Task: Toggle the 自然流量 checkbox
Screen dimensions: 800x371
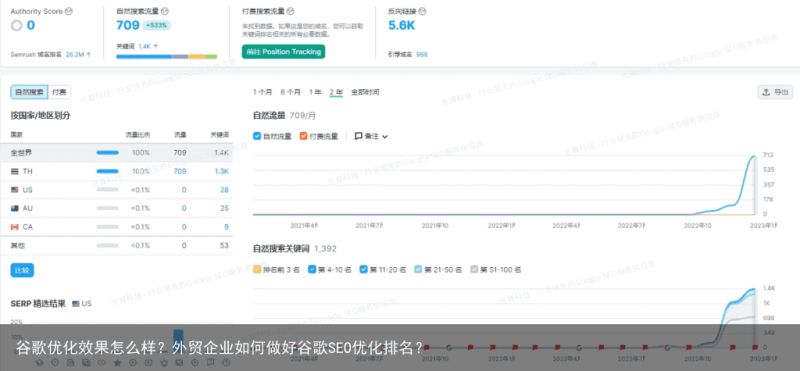Action: tap(257, 136)
